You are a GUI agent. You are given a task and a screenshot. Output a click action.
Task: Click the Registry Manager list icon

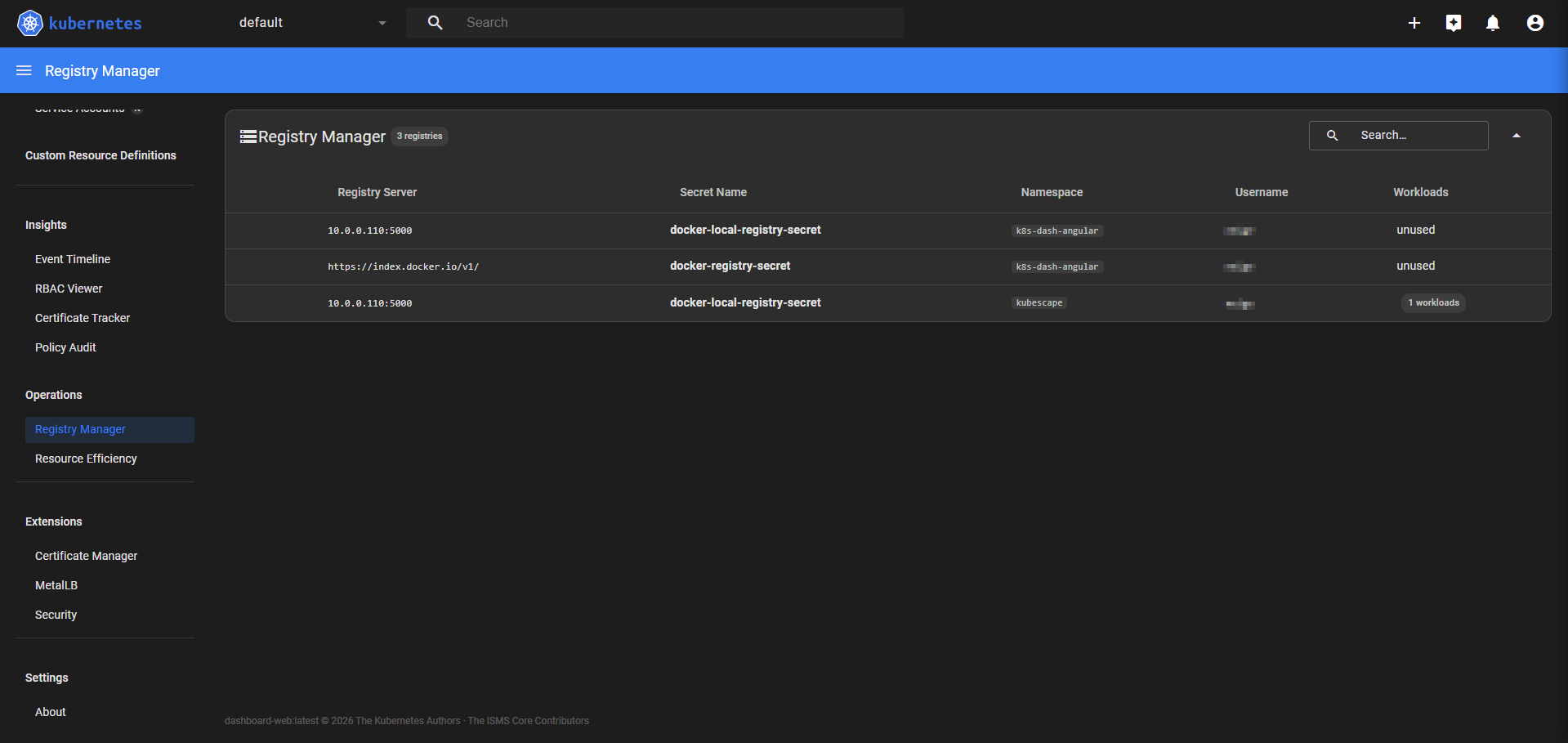(x=248, y=137)
